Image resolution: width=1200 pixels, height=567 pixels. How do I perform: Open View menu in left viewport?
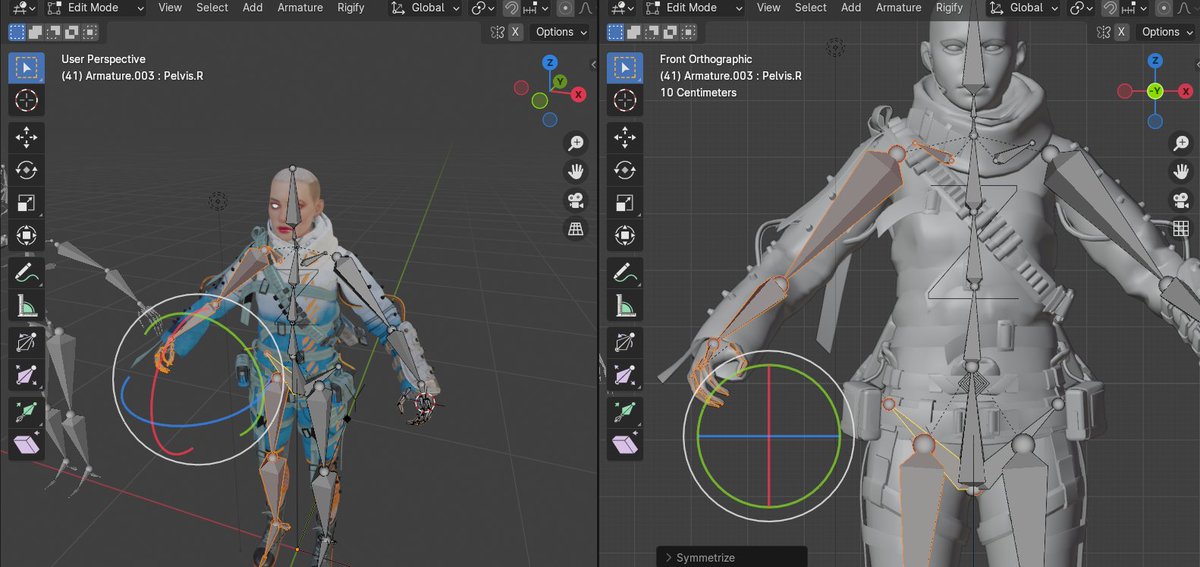170,8
